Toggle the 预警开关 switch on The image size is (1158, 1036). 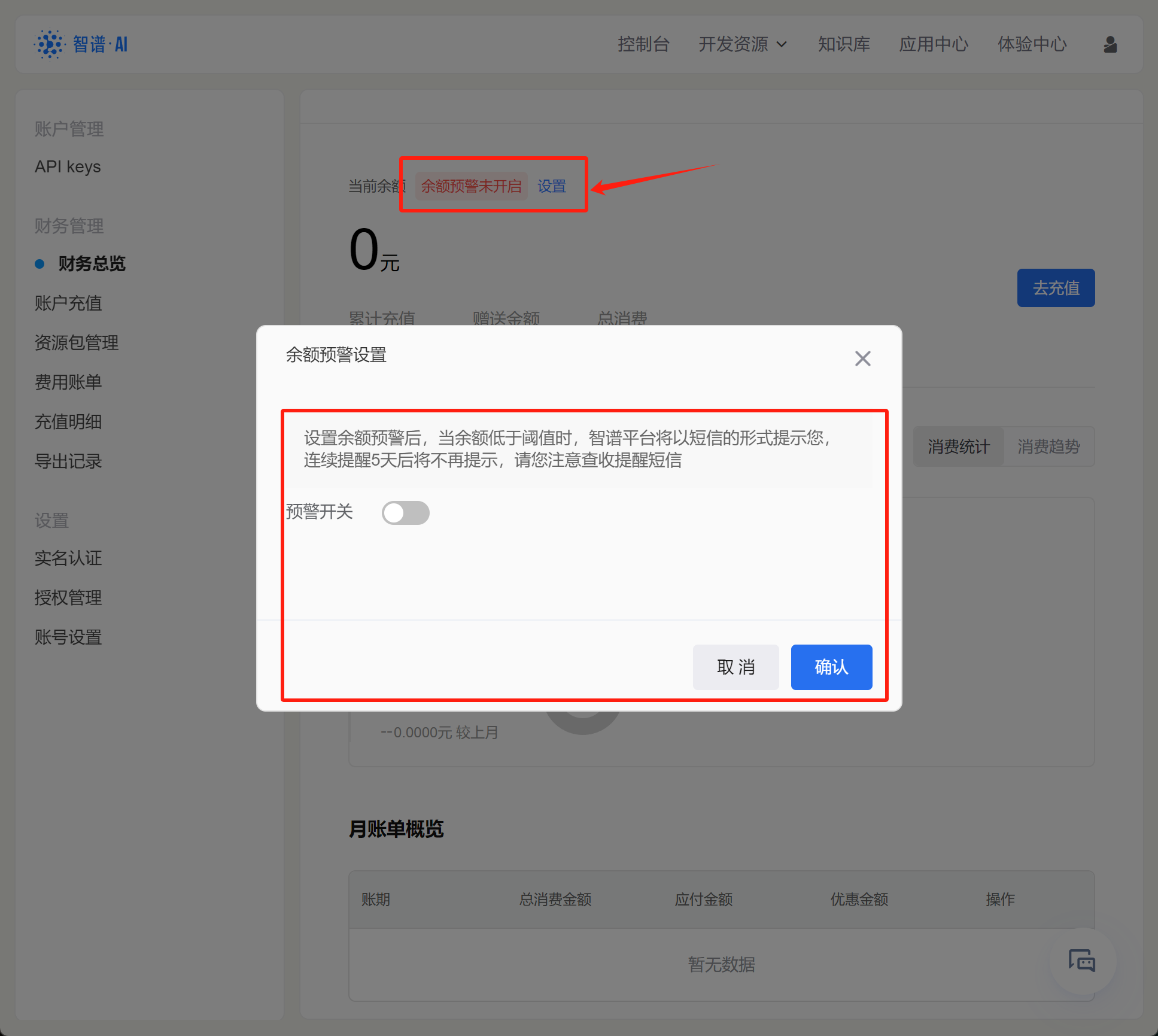tap(406, 513)
